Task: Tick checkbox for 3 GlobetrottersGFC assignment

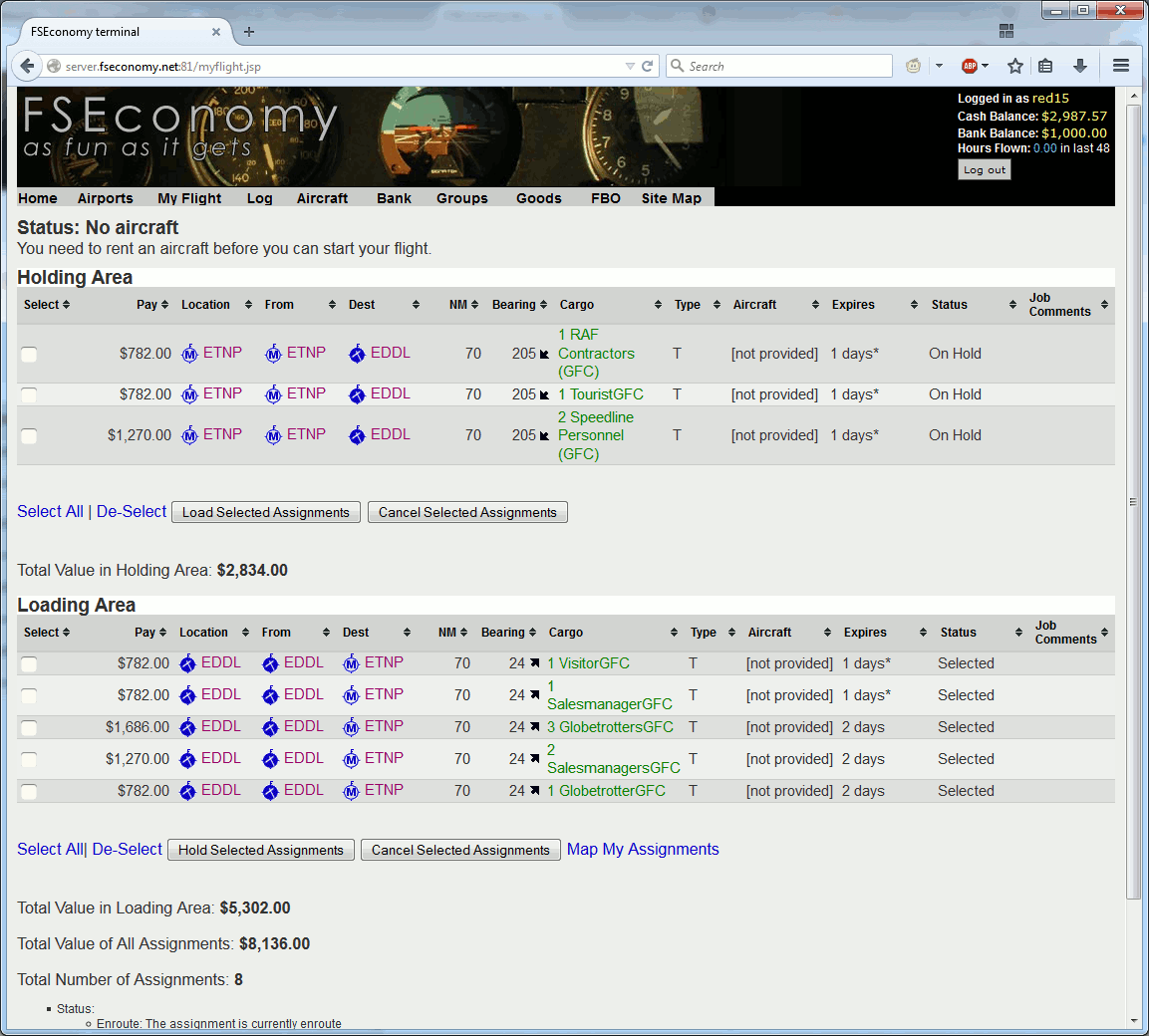Action: pyautogui.click(x=29, y=727)
